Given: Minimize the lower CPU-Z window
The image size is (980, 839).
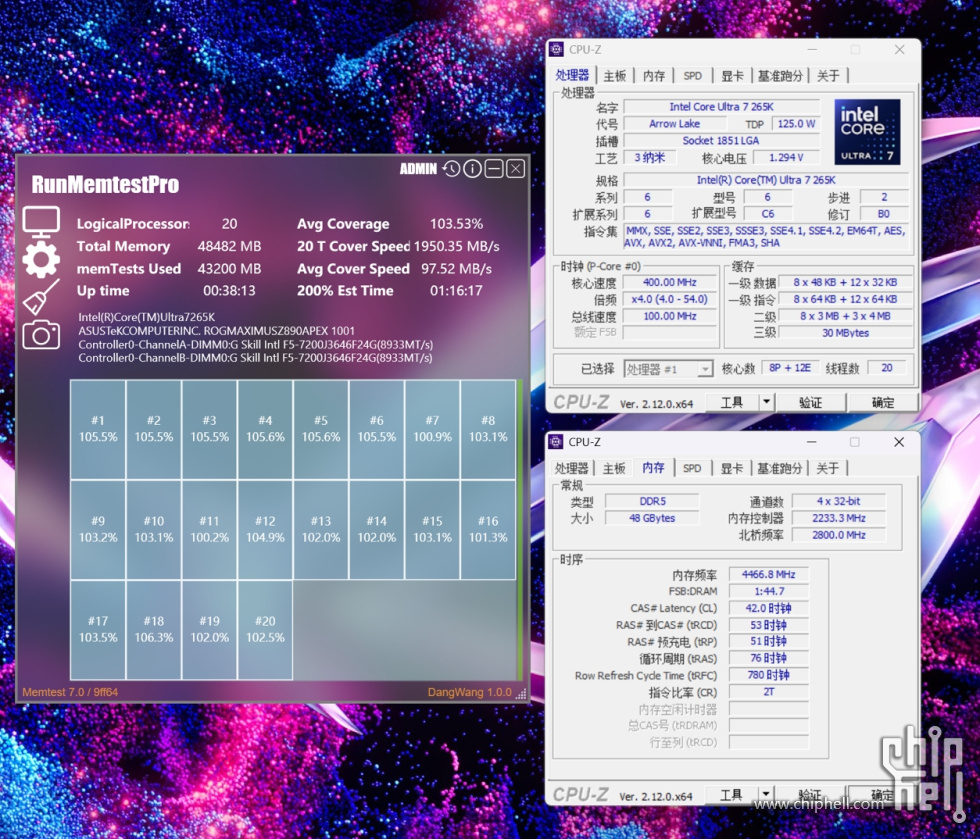Looking at the screenshot, I should point(812,442).
